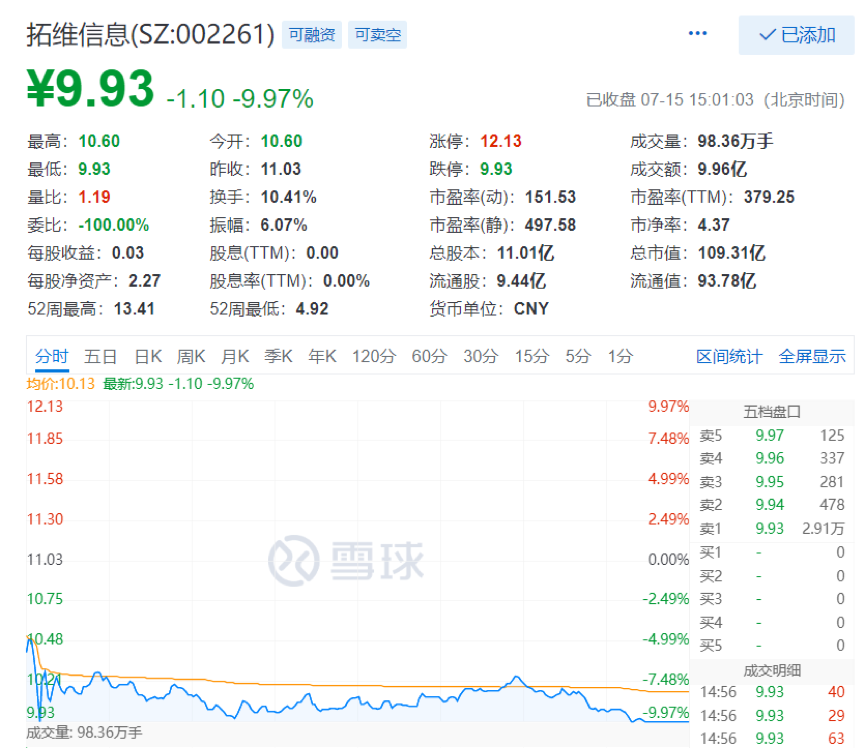Click the current price ¥9.93
Screen dimensions: 865x748
click(x=90, y=88)
